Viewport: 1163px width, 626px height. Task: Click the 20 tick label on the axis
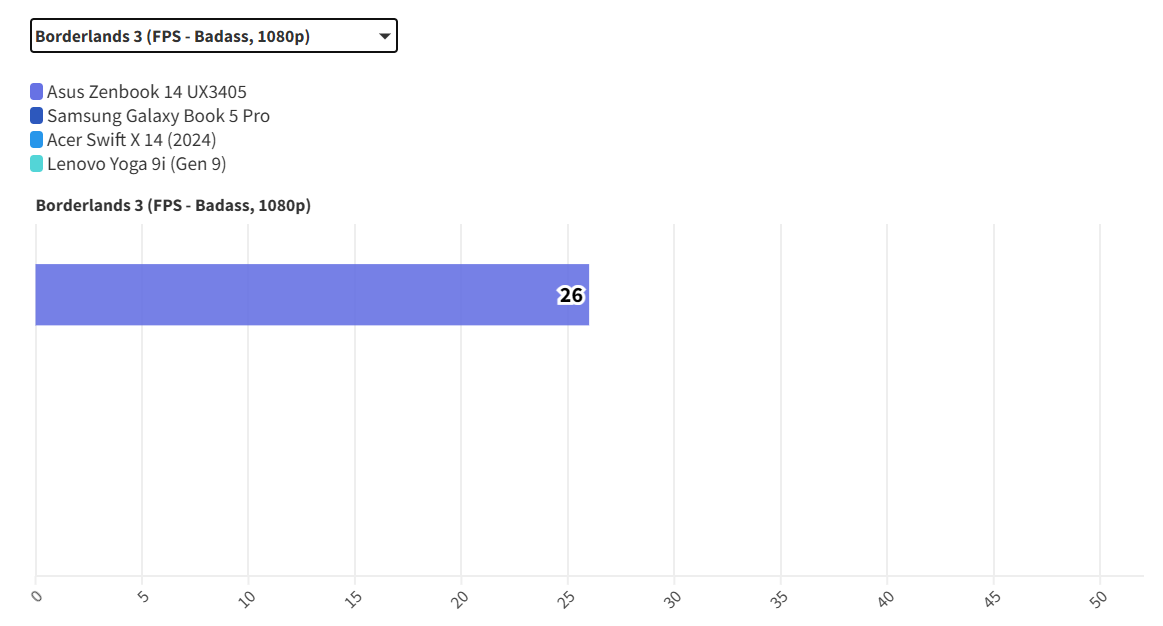coord(461,598)
